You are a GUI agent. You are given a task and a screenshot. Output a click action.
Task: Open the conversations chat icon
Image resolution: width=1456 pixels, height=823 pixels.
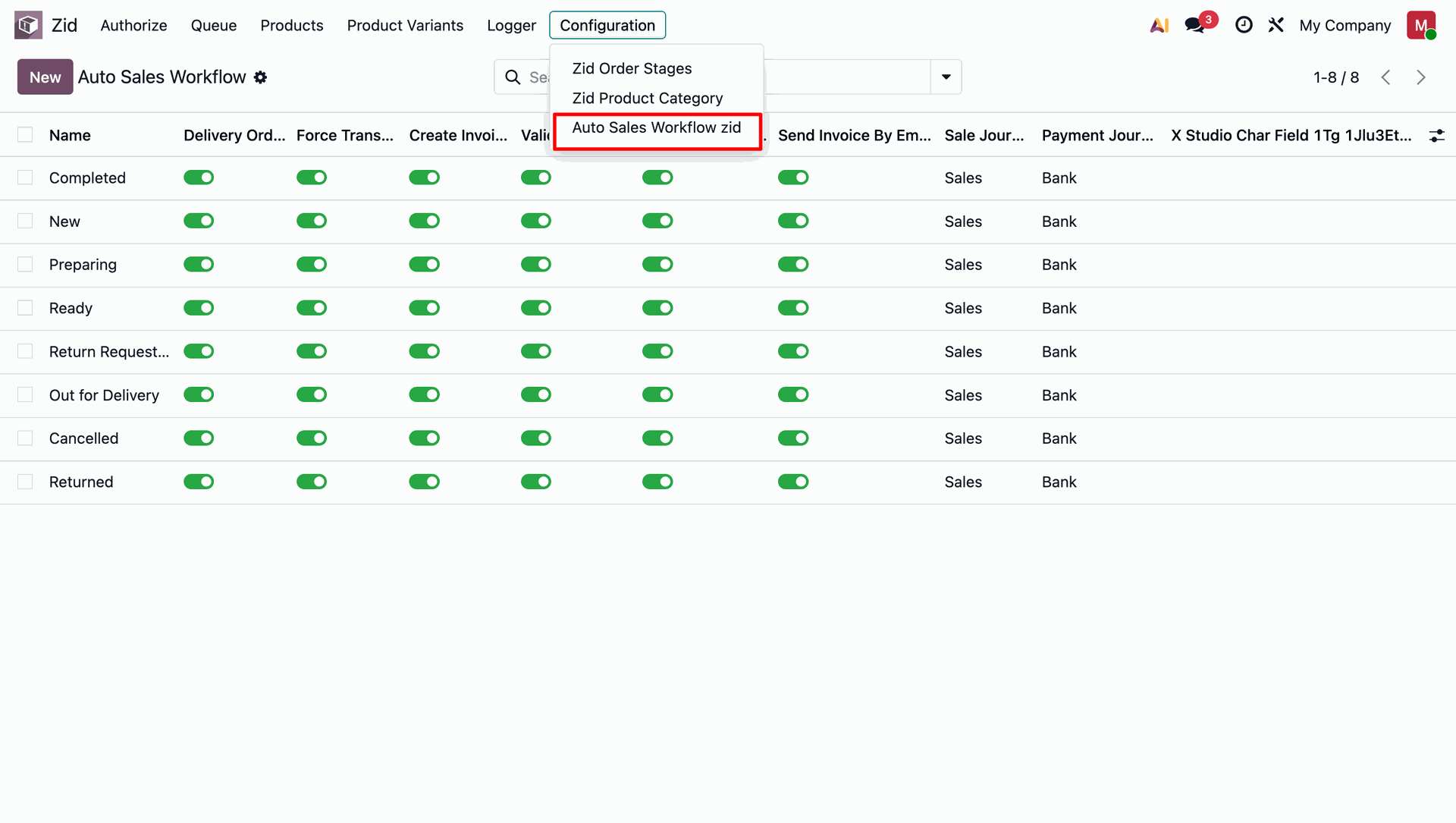tap(1196, 25)
